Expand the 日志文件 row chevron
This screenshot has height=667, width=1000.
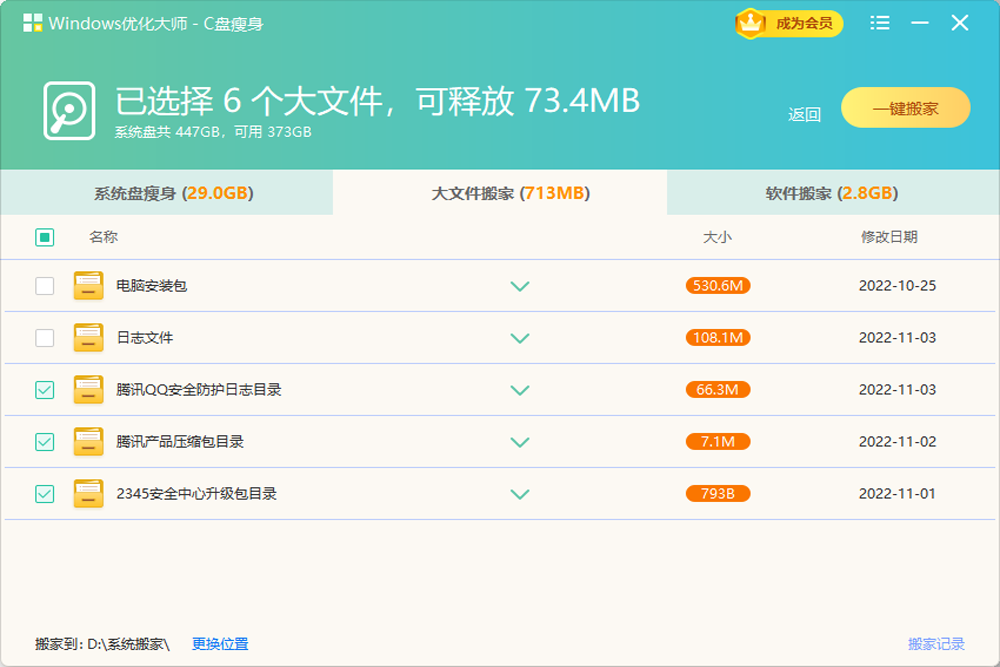click(519, 337)
